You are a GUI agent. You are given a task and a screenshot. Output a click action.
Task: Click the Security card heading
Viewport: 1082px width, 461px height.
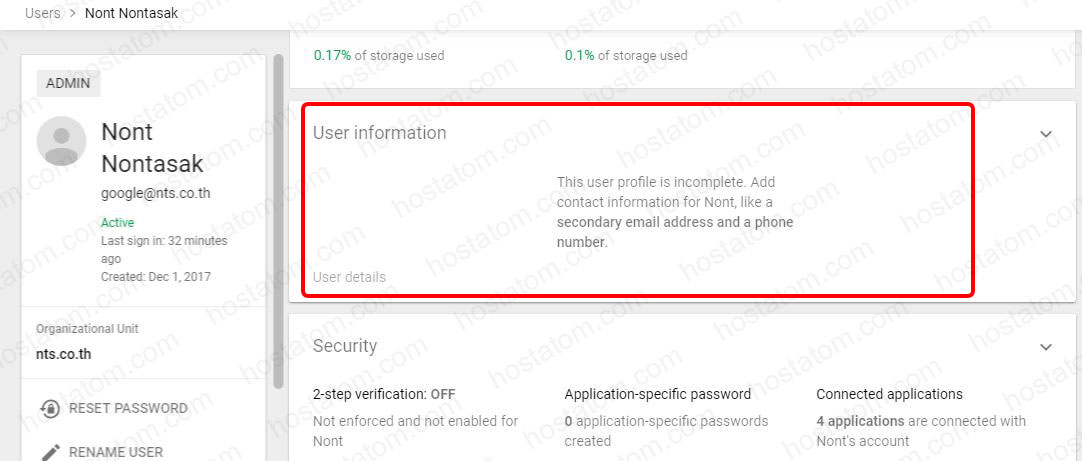pyautogui.click(x=345, y=346)
